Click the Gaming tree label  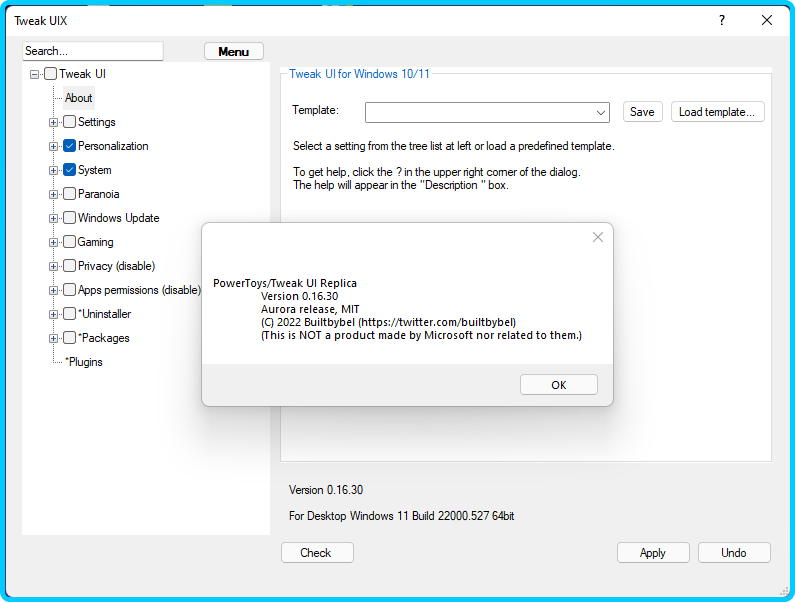pos(95,242)
